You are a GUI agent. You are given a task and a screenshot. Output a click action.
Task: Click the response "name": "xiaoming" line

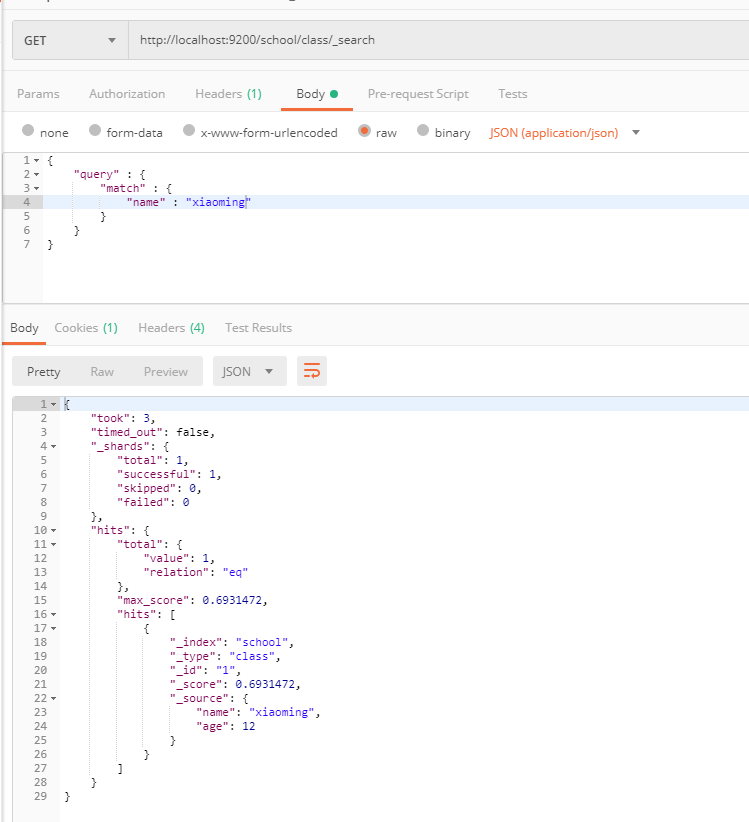258,712
